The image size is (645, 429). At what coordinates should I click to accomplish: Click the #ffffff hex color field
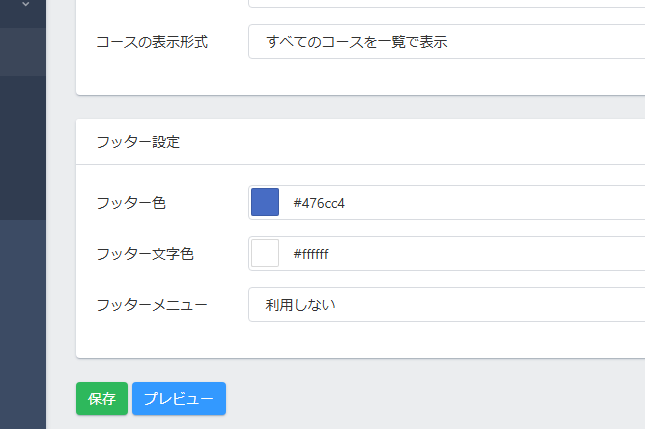tap(460, 254)
